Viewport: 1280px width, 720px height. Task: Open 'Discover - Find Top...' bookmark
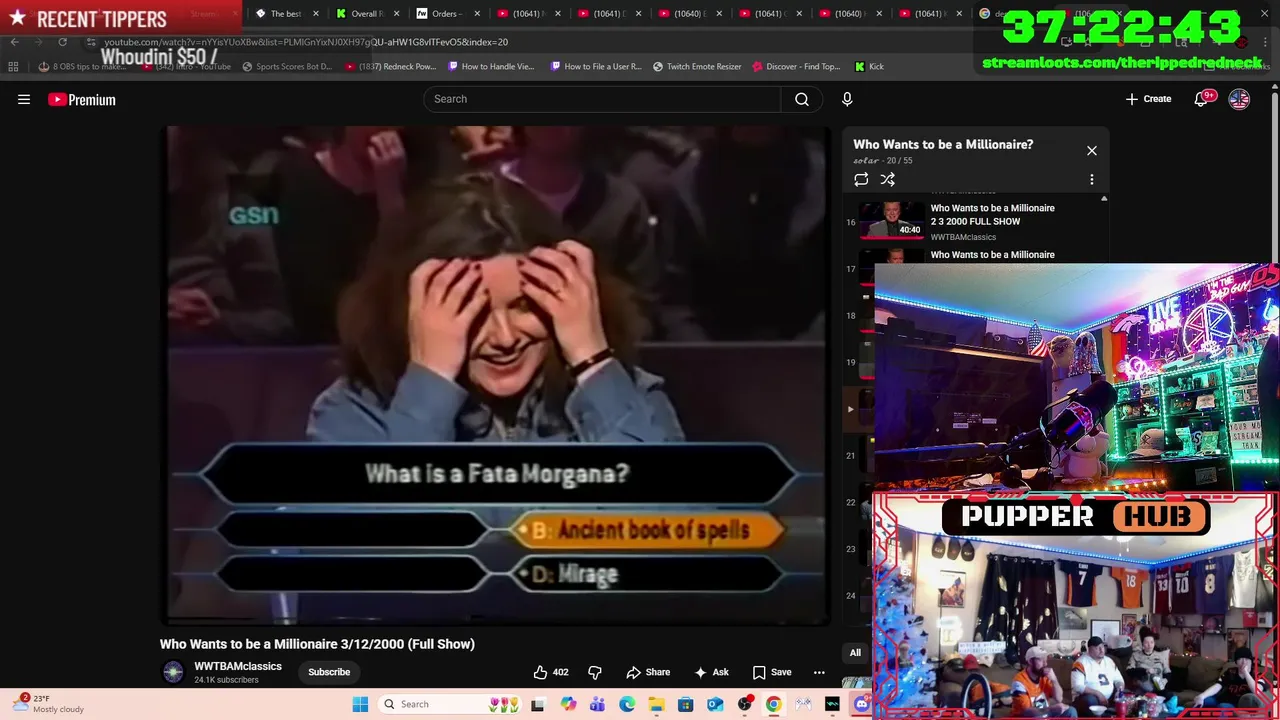[796, 66]
